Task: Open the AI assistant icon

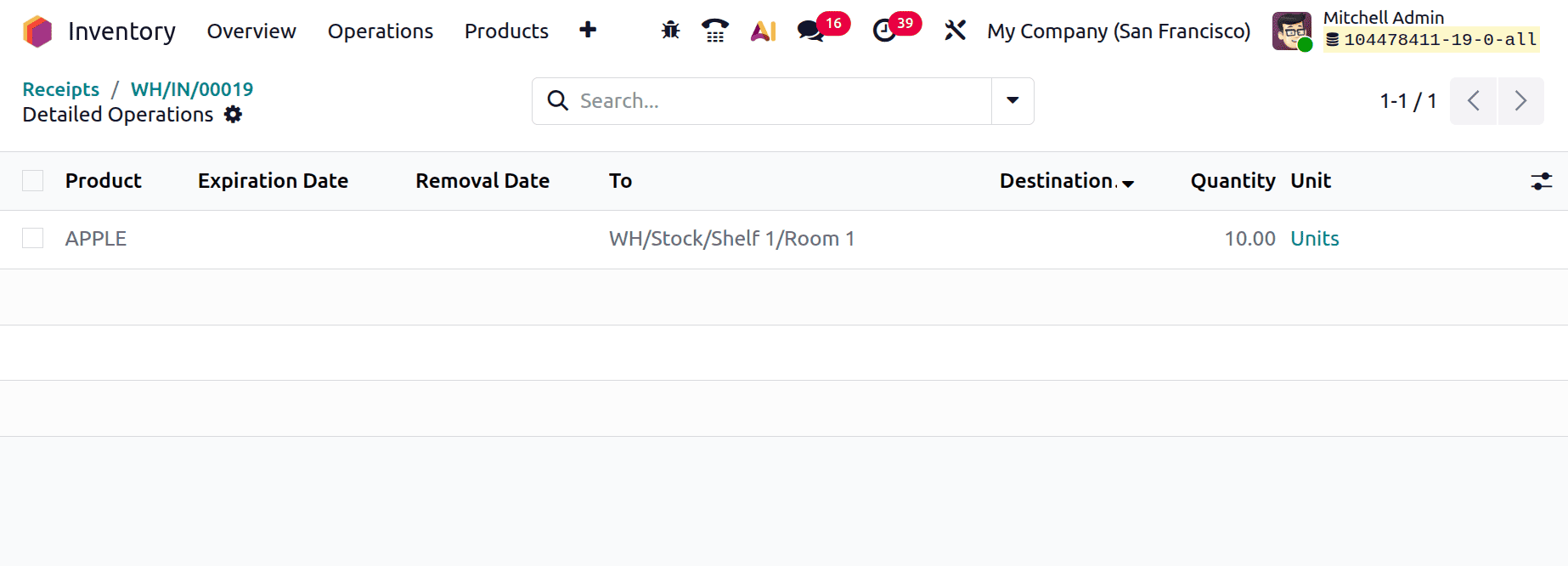Action: [764, 31]
